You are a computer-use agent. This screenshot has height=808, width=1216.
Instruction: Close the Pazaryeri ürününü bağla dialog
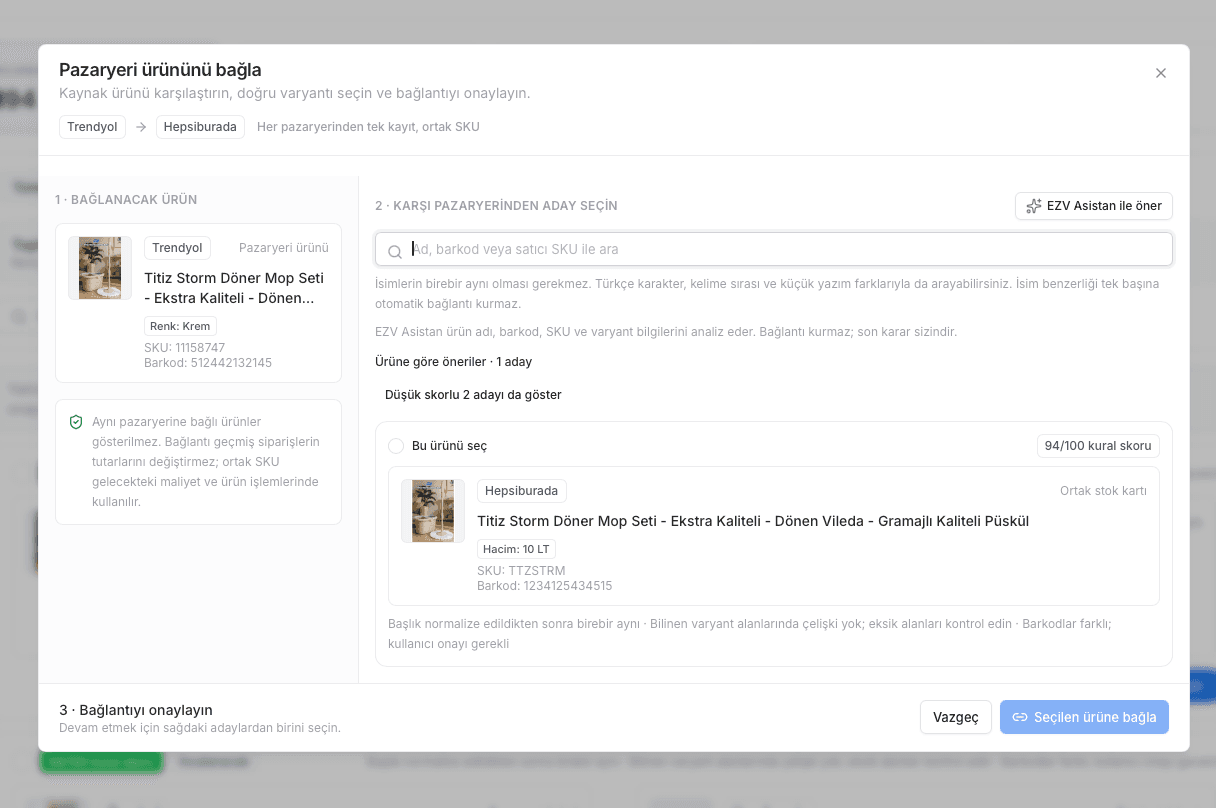(x=1161, y=73)
